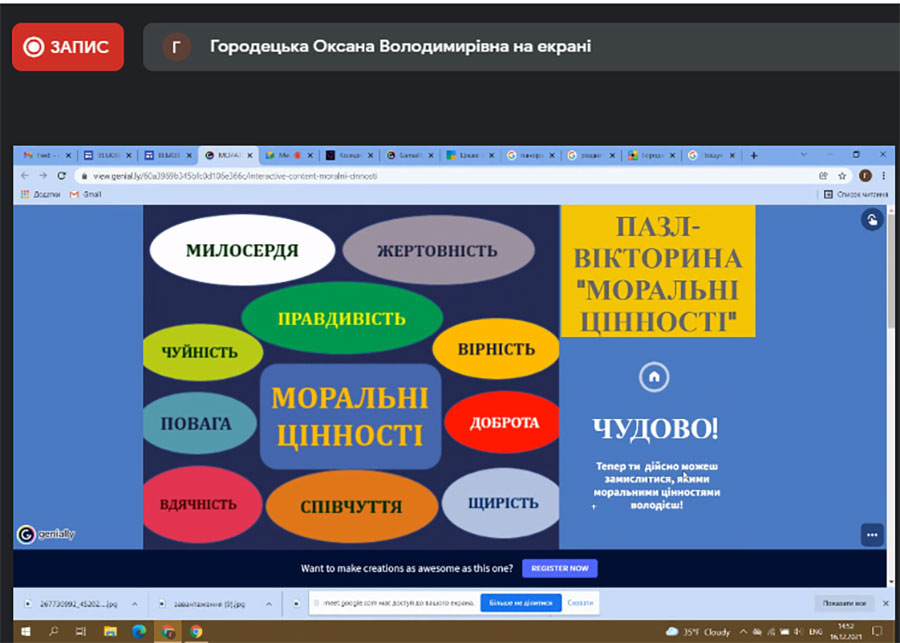
Task: Reload the page with refresh icon
Action: pos(61,176)
